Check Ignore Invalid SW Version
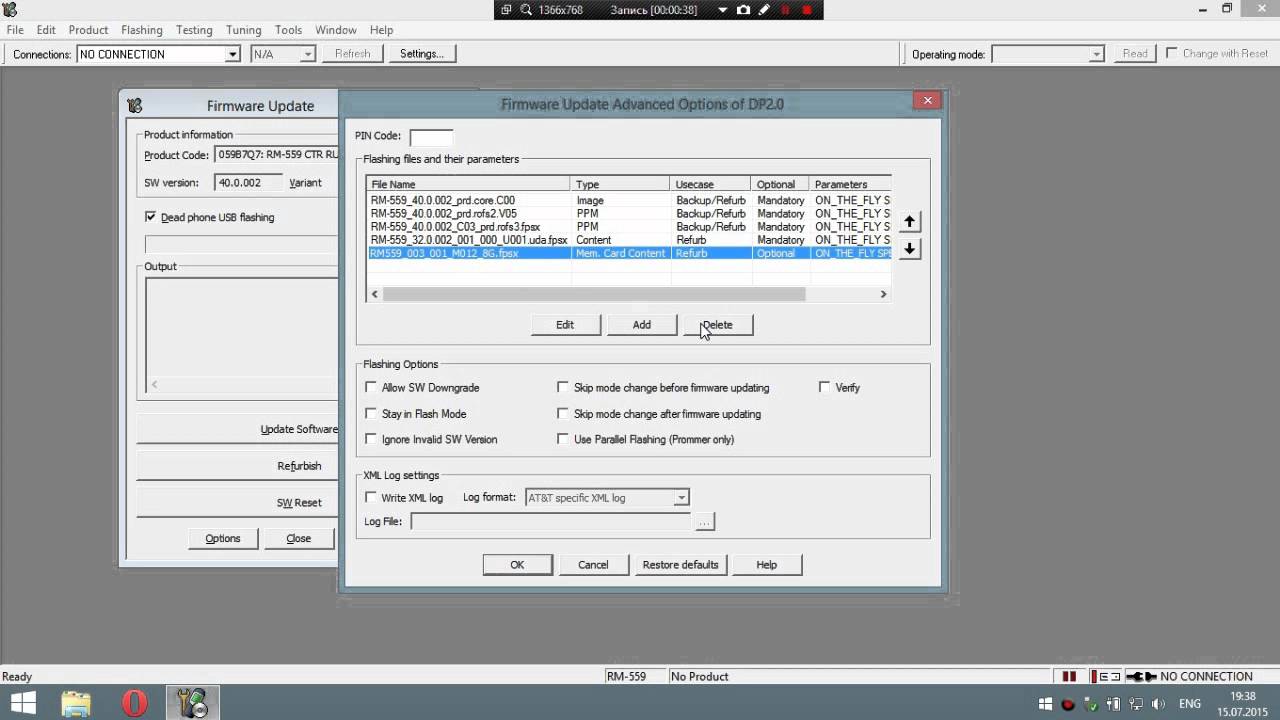The image size is (1280, 720). 371,439
